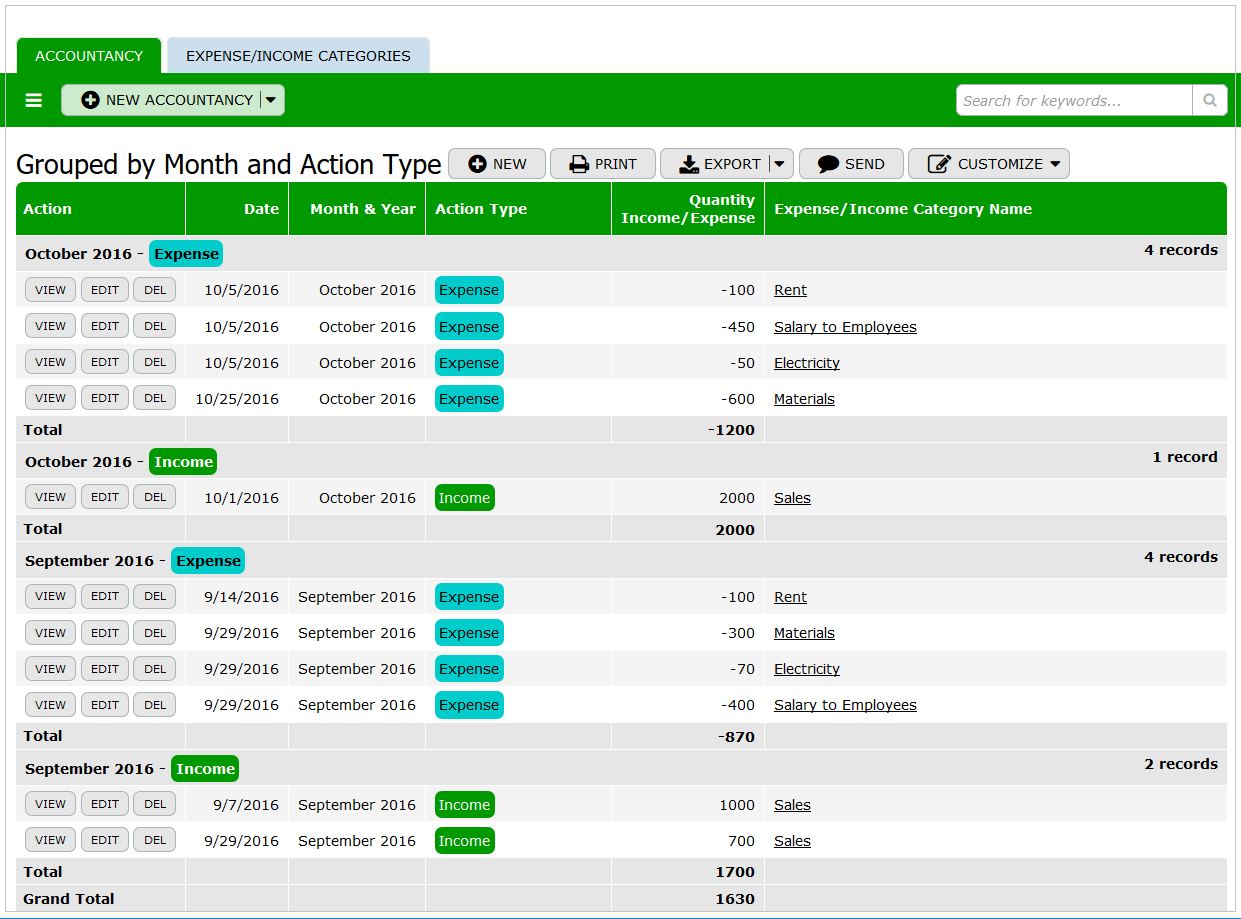Type in the keyword search field
This screenshot has height=919, width=1241.
[x=1074, y=100]
